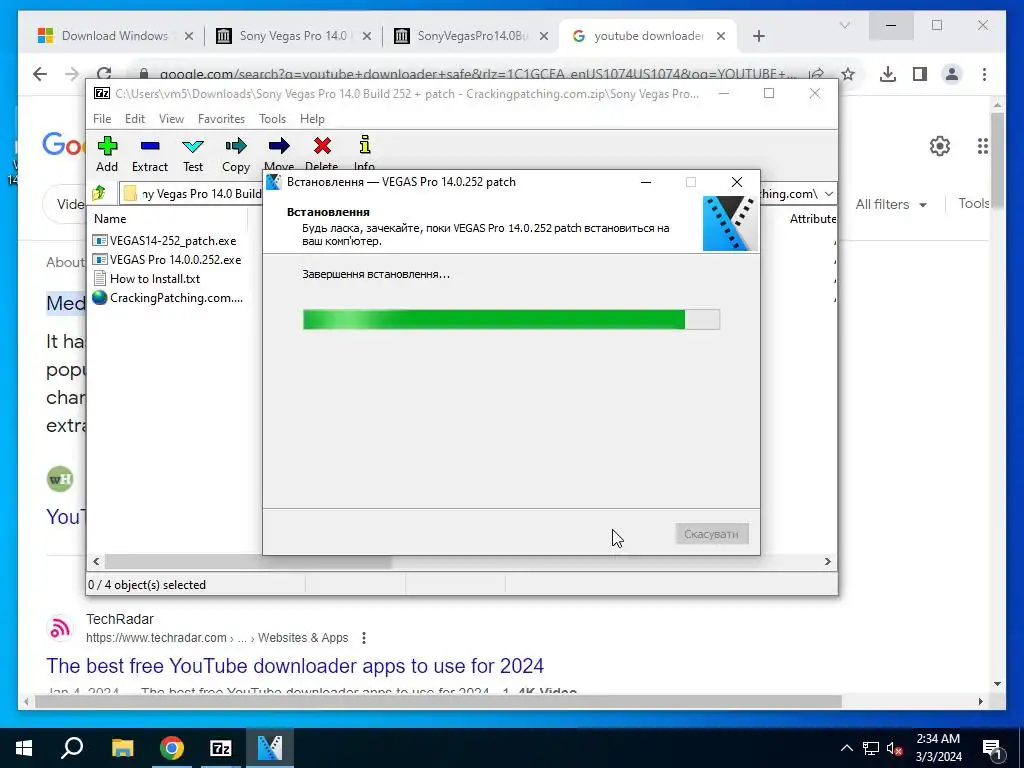Open Chrome tab search chevron

click(x=844, y=25)
